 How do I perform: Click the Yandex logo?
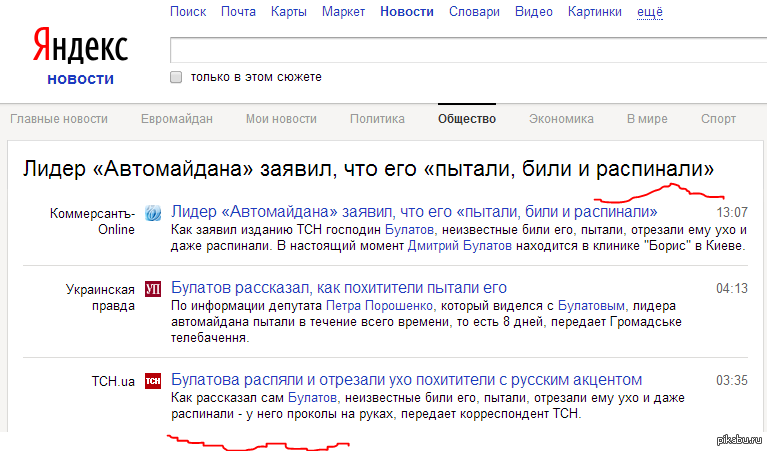(x=80, y=47)
